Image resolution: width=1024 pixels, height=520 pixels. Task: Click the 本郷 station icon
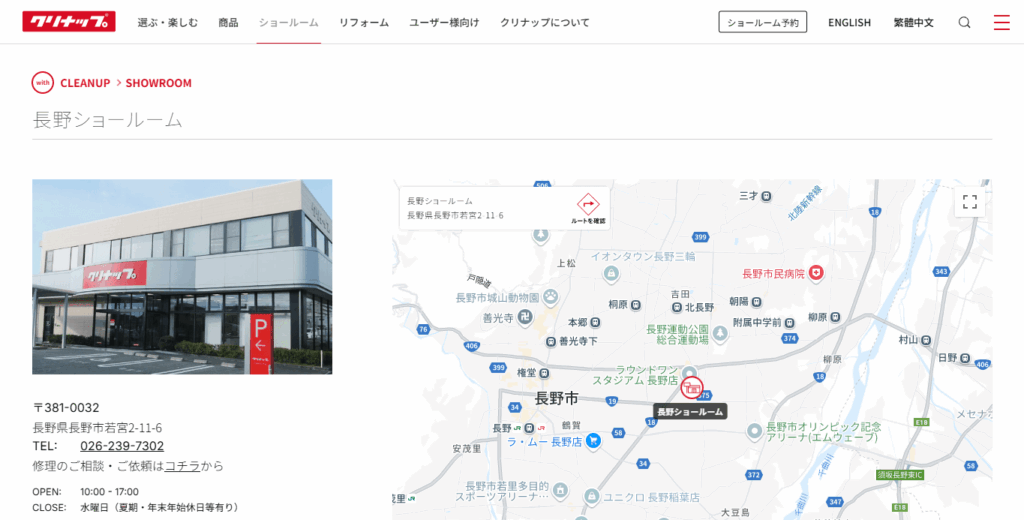[595, 323]
